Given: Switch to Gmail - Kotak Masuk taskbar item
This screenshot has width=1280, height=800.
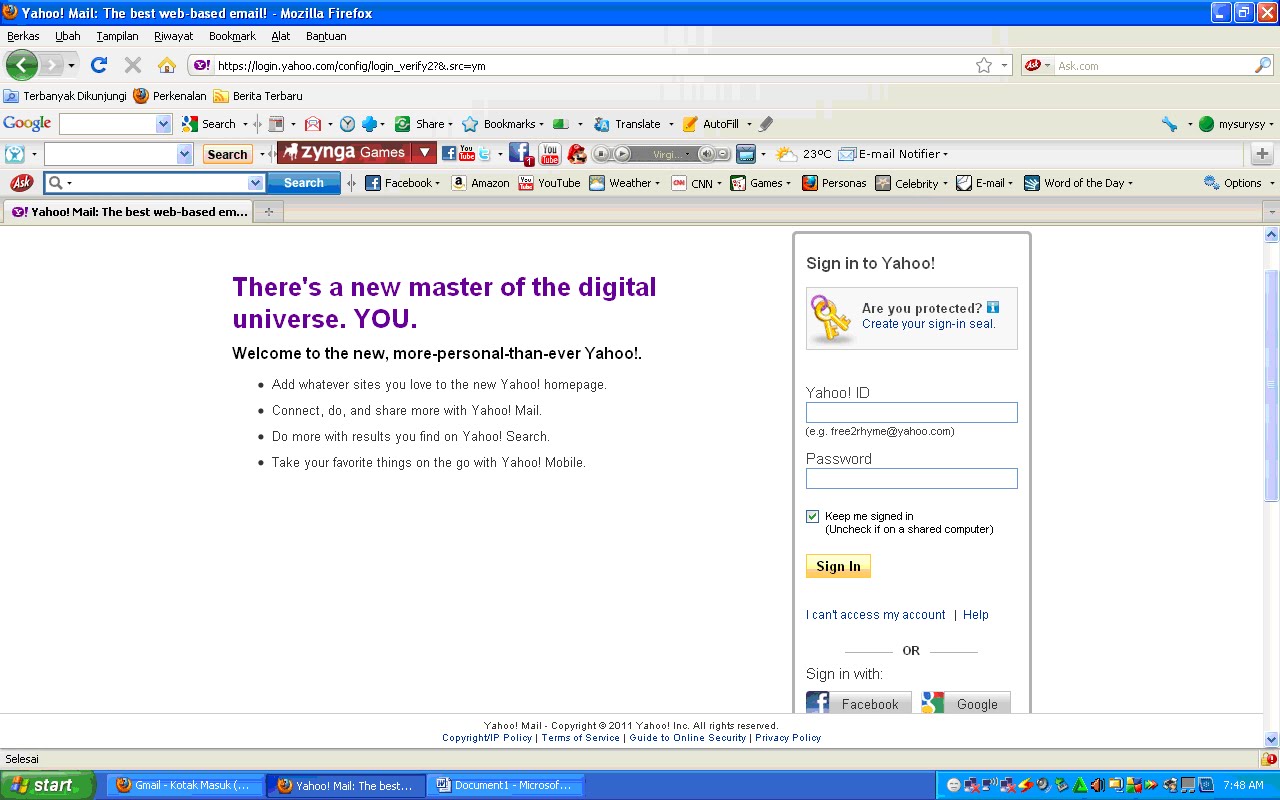Looking at the screenshot, I should click(187, 786).
